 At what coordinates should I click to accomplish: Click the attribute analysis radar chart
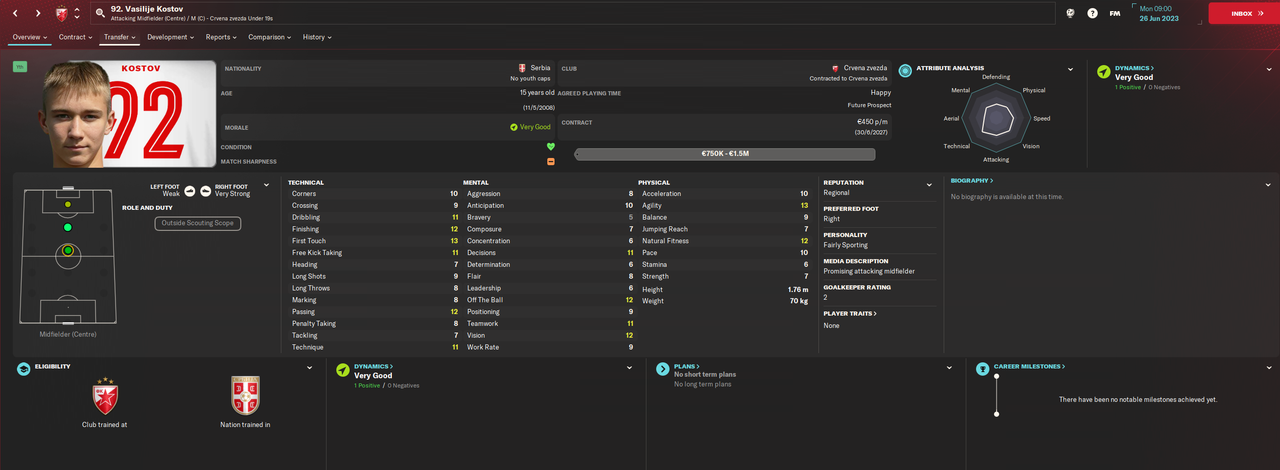[x=995, y=118]
